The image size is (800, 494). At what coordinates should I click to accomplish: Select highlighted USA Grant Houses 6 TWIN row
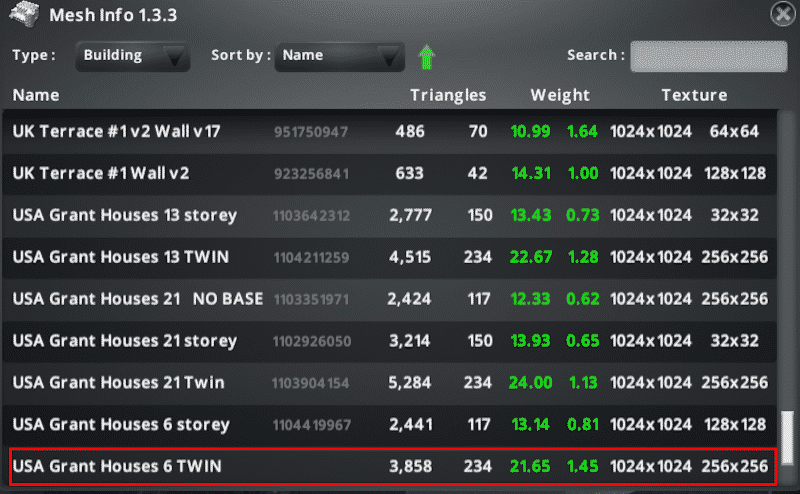pos(390,467)
